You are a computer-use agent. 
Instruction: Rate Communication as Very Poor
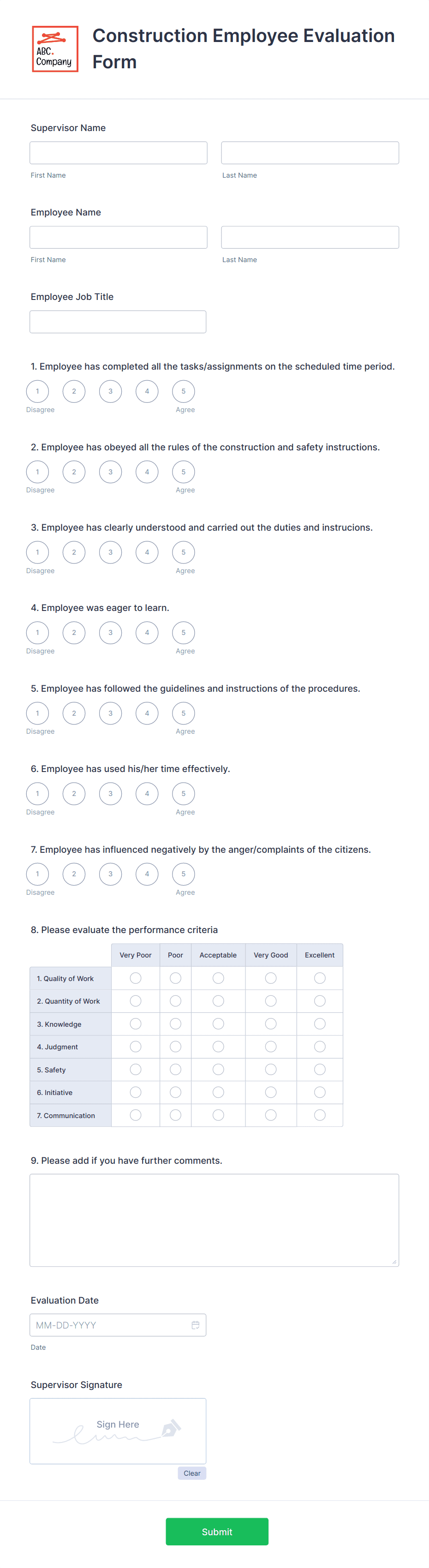(x=136, y=1115)
